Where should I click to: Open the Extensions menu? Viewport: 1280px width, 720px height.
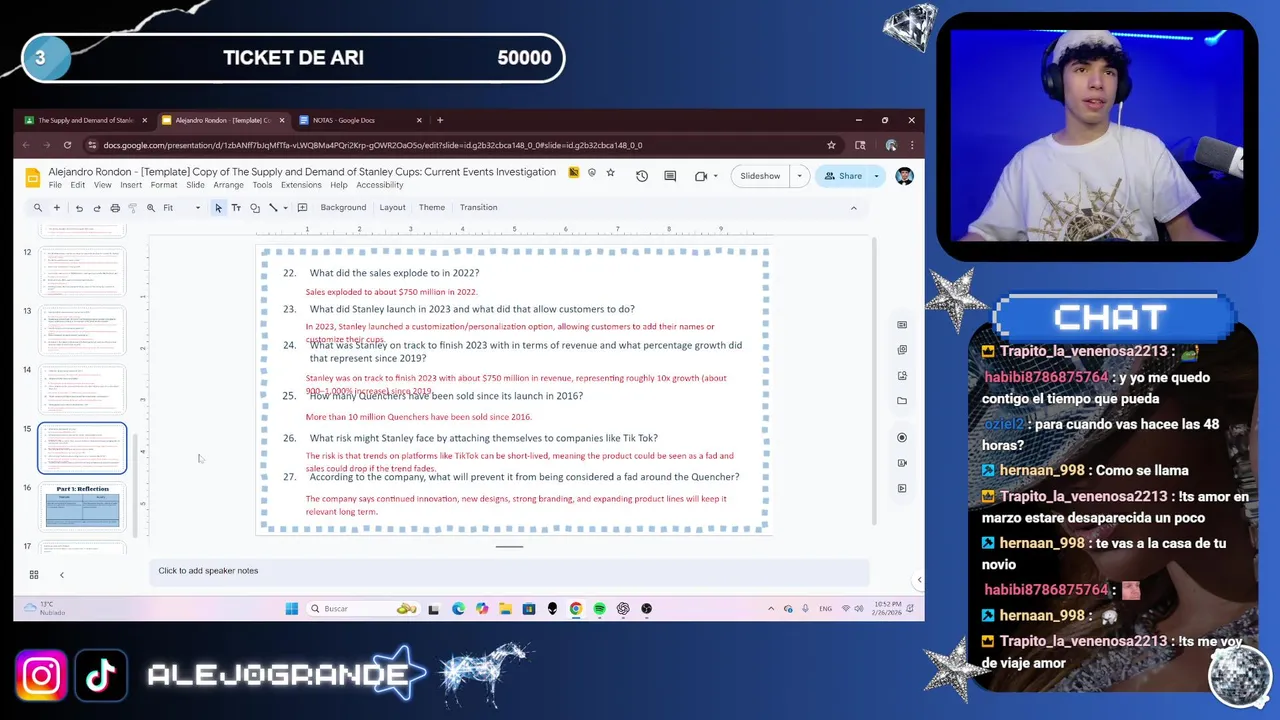[x=301, y=185]
